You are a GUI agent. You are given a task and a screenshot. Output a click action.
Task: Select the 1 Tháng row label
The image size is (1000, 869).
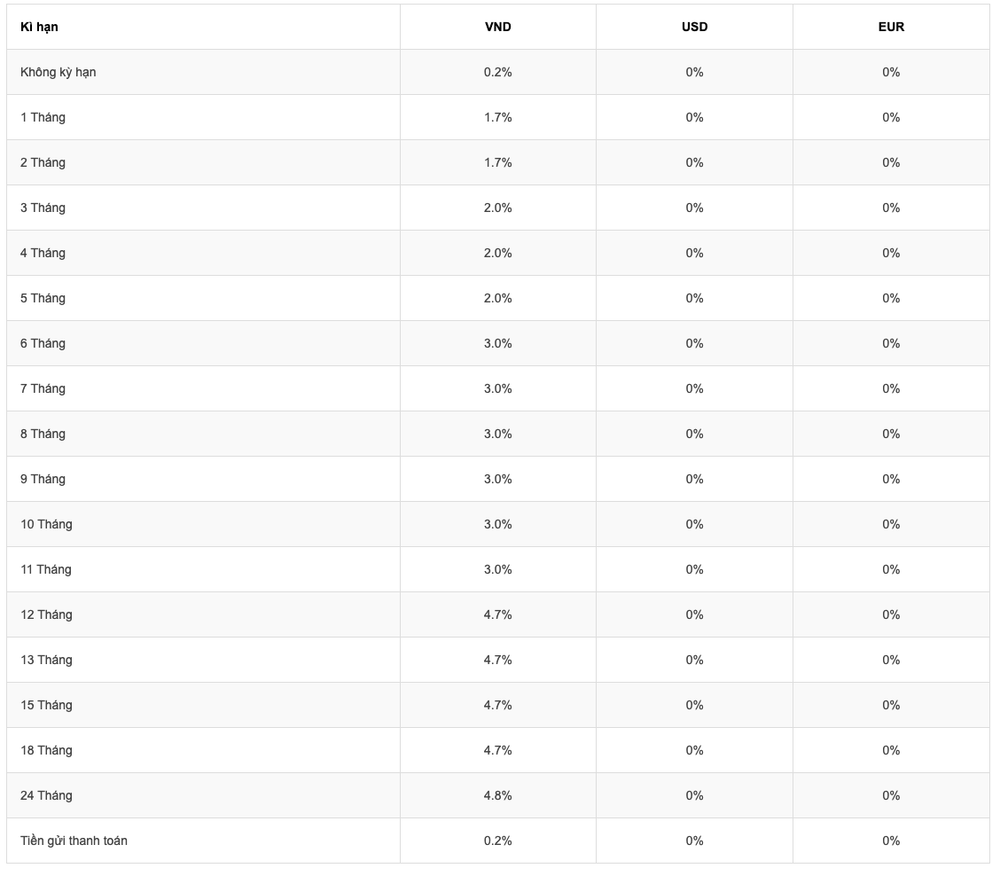(43, 117)
